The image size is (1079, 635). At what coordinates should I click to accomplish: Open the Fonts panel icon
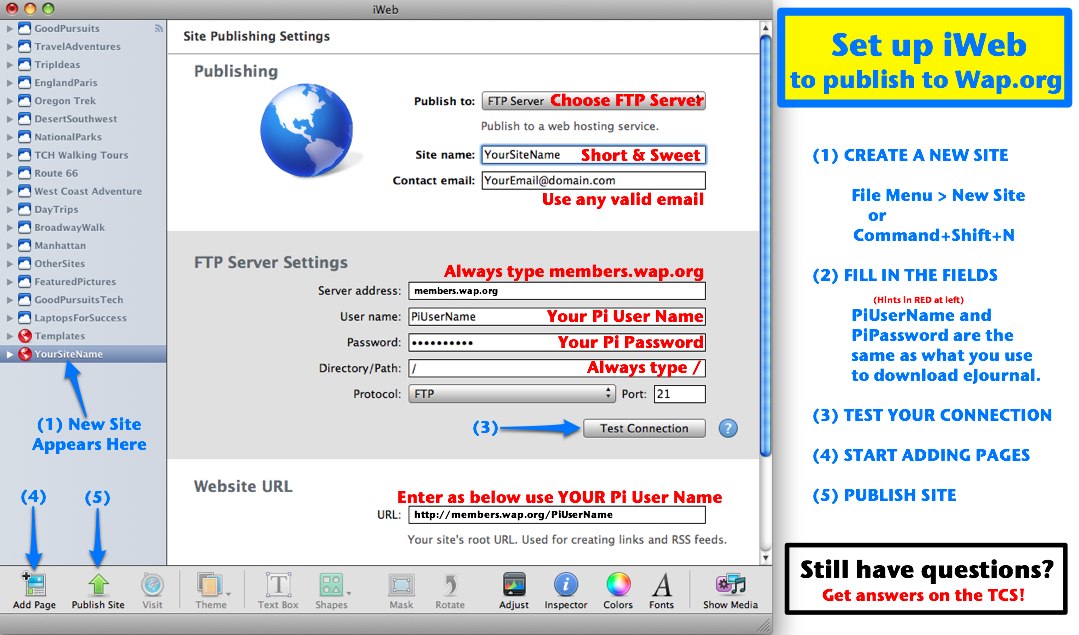pyautogui.click(x=661, y=585)
